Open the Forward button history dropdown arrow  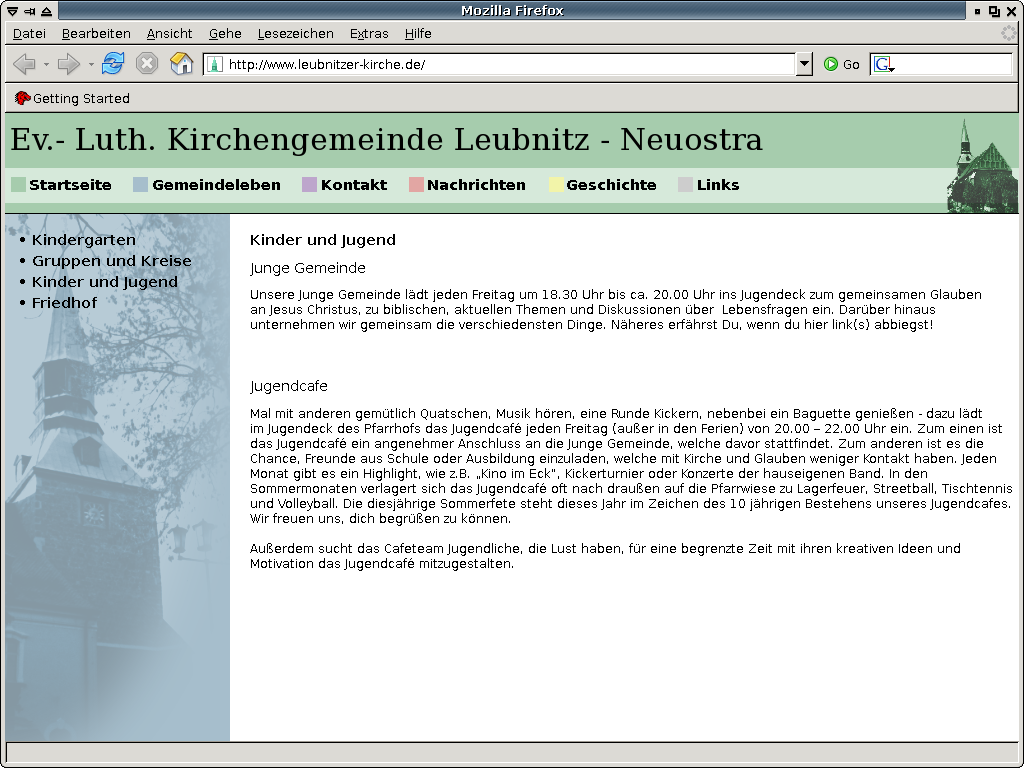[91, 65]
